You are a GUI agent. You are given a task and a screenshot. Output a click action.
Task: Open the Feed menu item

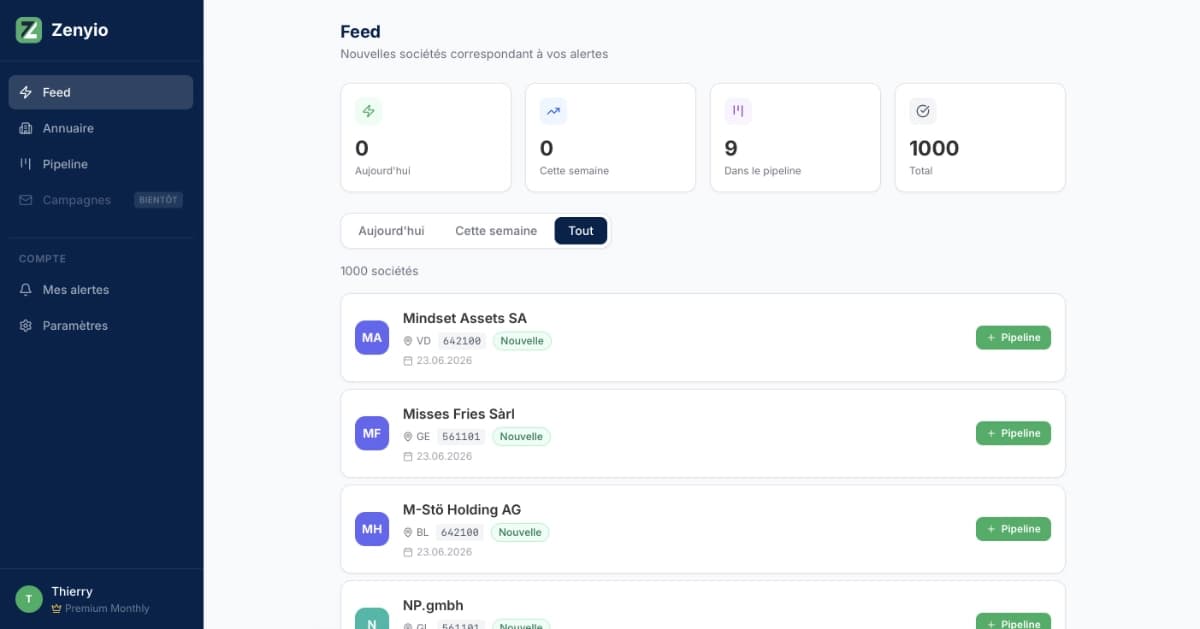coord(101,92)
